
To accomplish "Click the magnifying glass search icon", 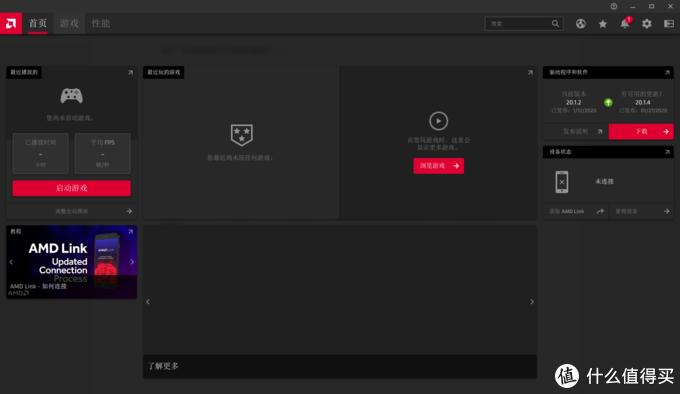I will click(556, 23).
